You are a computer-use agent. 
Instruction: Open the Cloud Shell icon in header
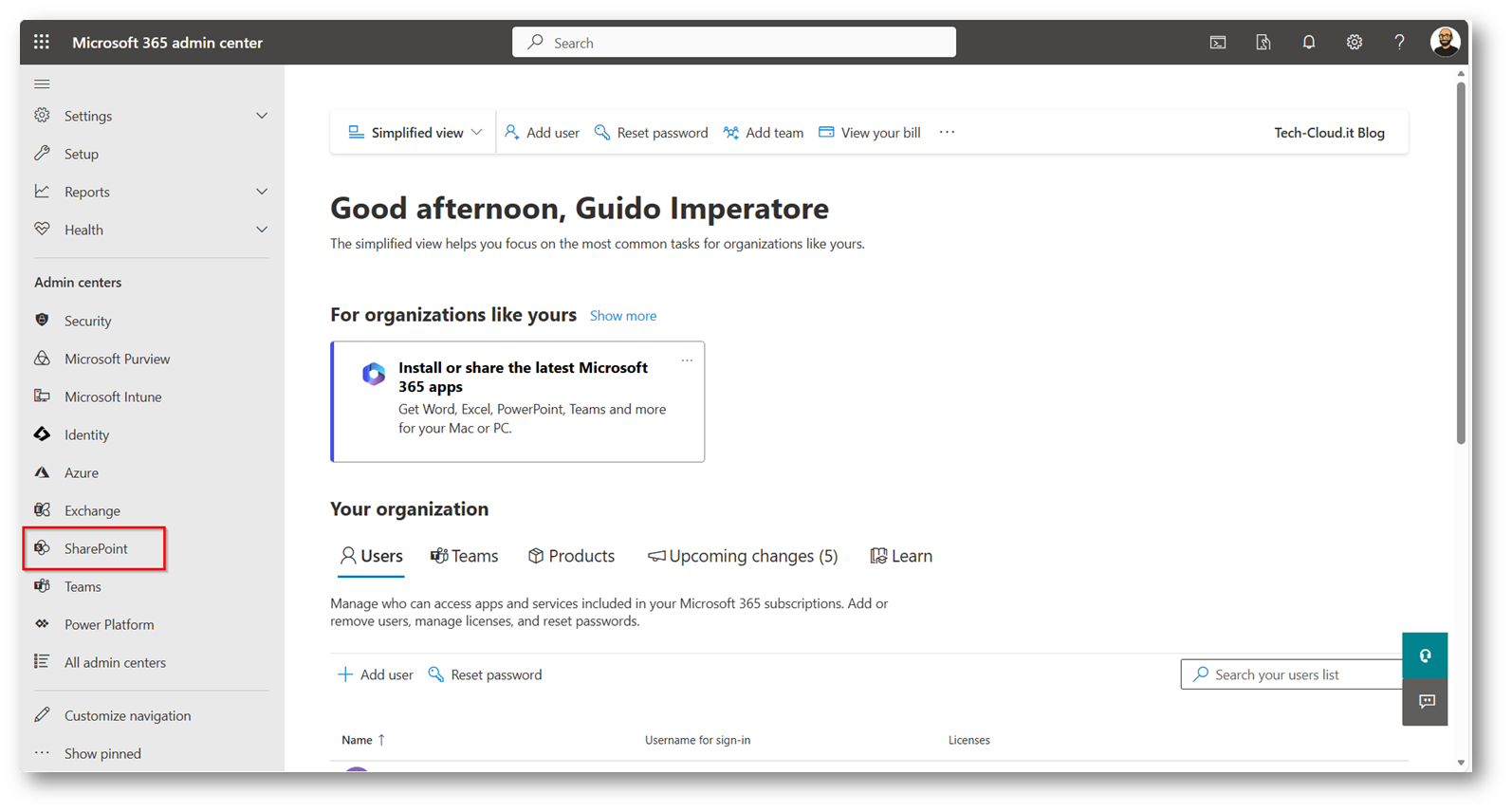point(1218,42)
